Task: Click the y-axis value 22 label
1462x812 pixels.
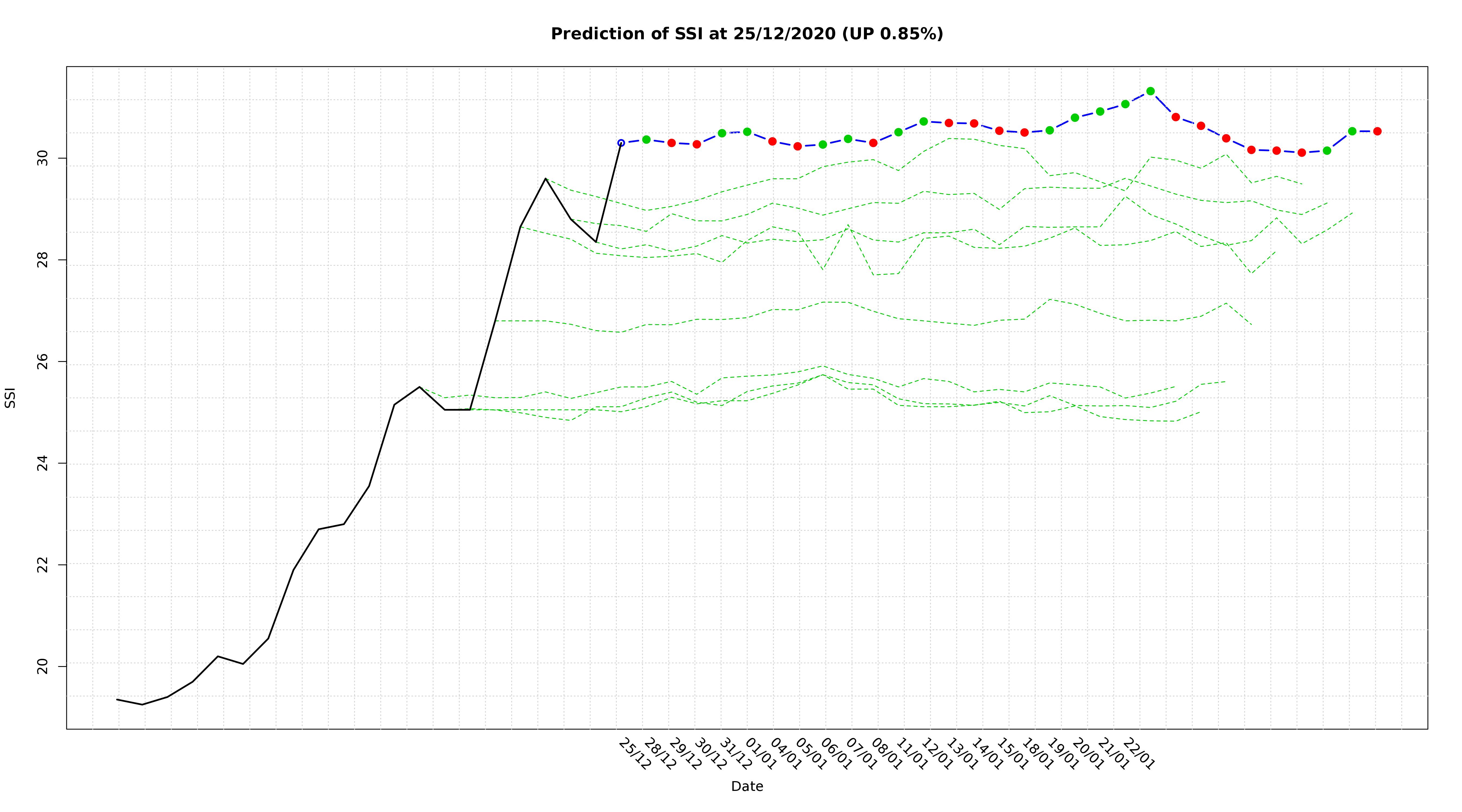Action: click(x=42, y=565)
